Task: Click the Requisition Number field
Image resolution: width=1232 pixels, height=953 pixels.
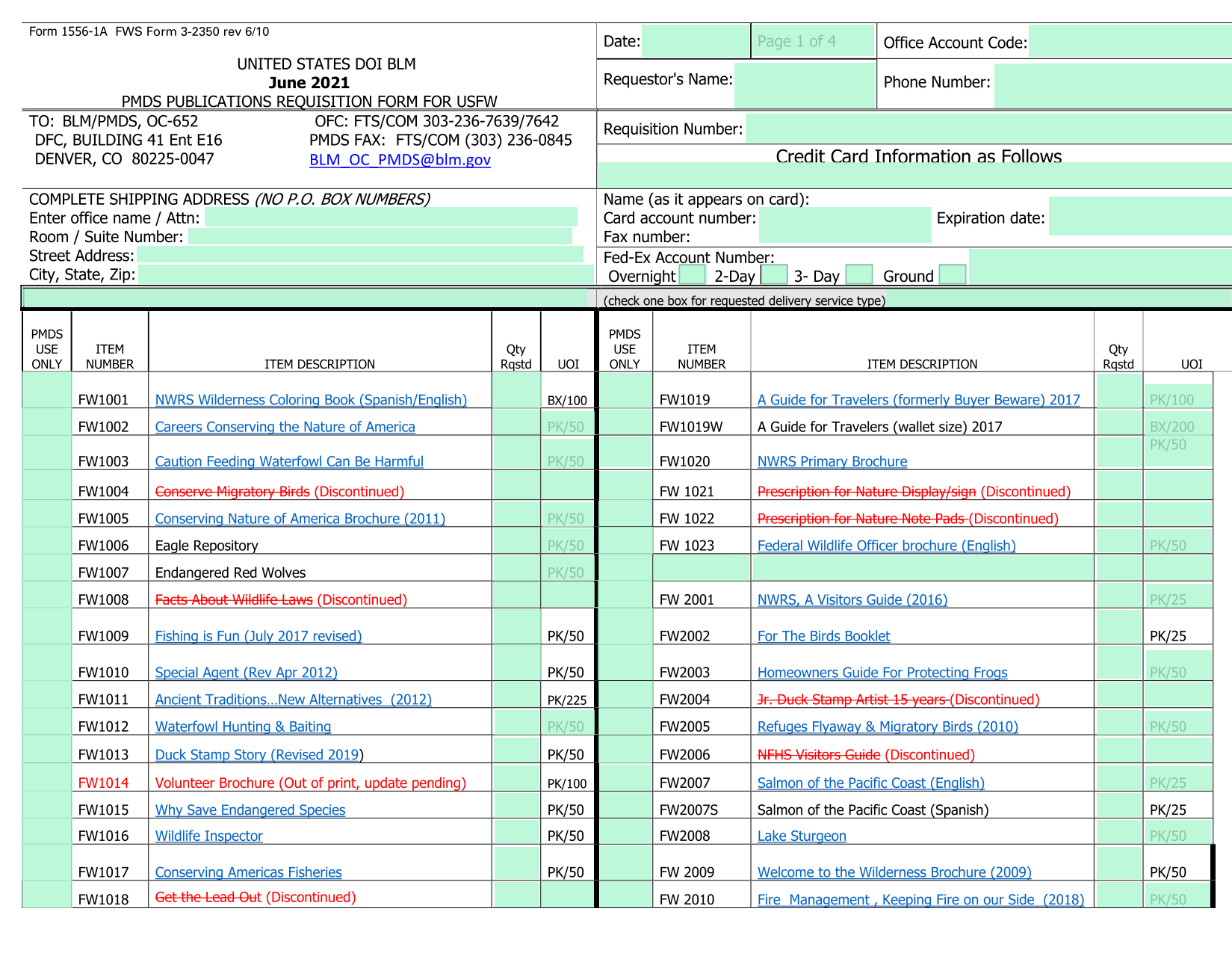Action: pyautogui.click(x=988, y=129)
